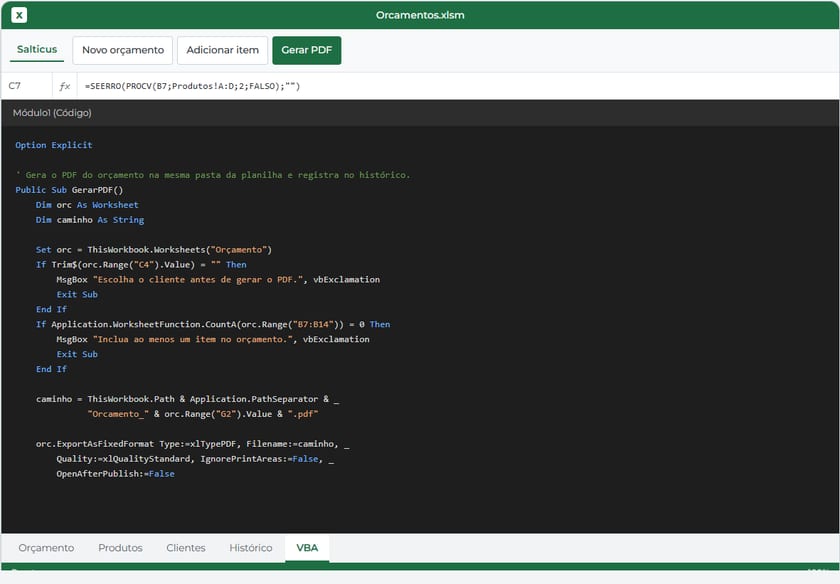Click the Set orc = ThisWorkbook.Worksheets line
The height and width of the screenshot is (584, 840).
click(154, 250)
